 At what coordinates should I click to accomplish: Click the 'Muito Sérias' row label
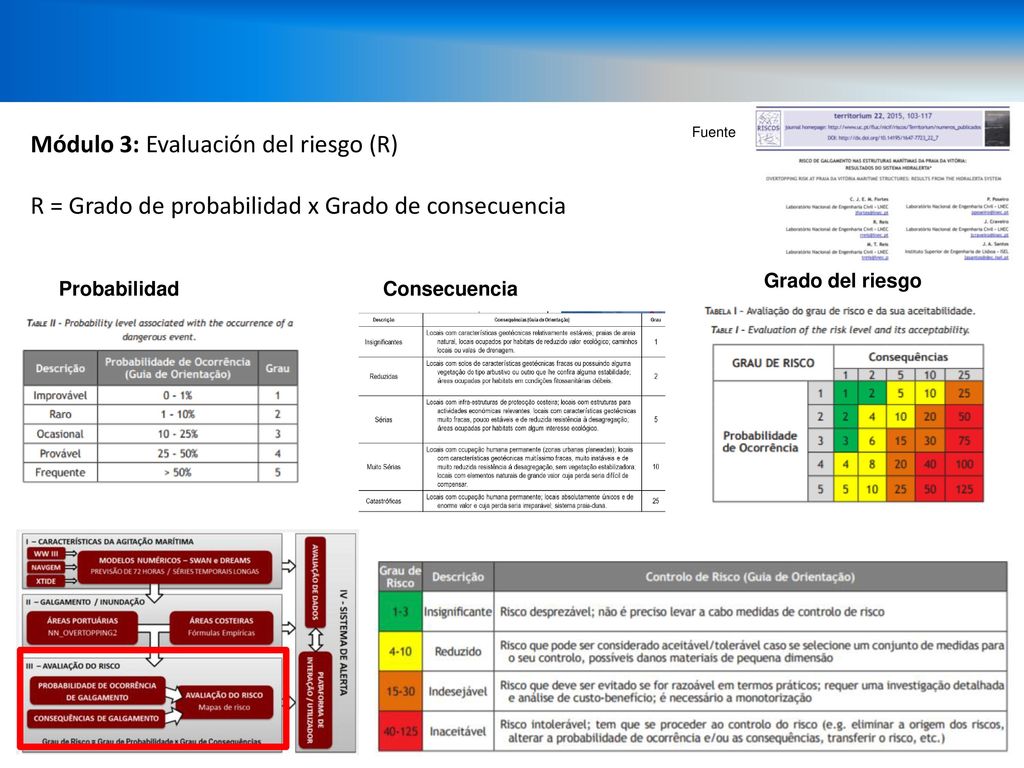point(383,466)
